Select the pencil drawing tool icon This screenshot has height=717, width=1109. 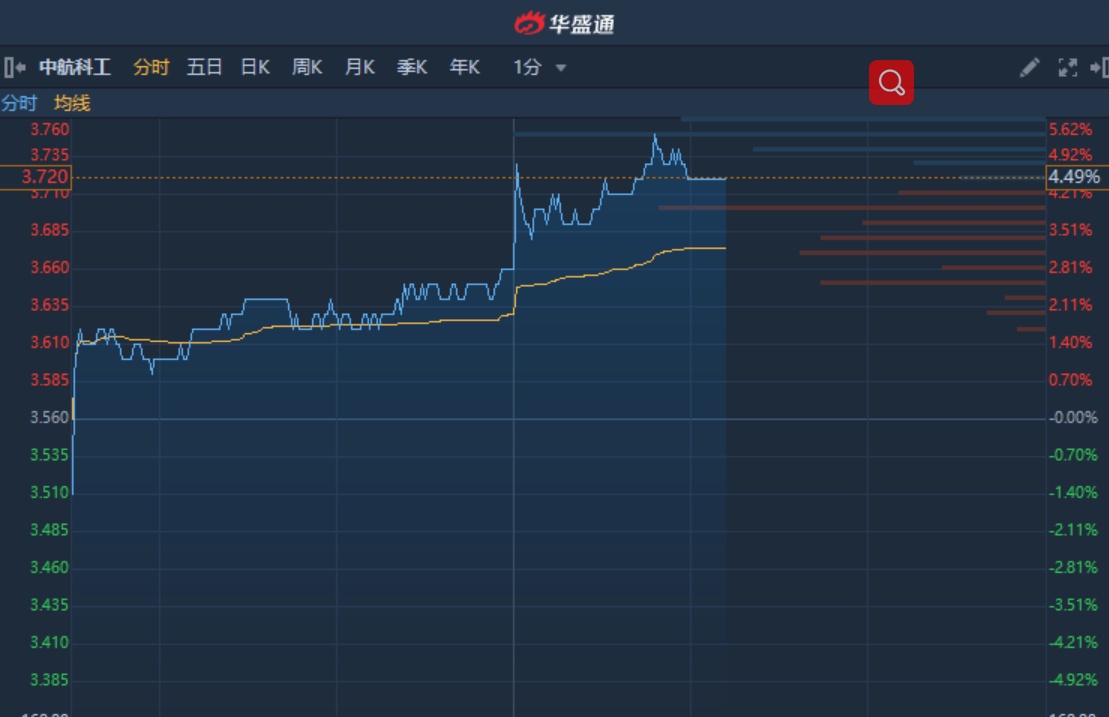(x=1029, y=68)
